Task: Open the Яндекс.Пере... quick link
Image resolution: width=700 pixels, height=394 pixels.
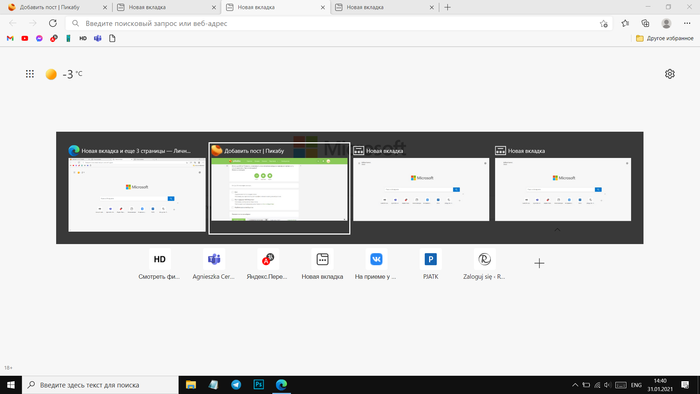Action: (x=267, y=264)
